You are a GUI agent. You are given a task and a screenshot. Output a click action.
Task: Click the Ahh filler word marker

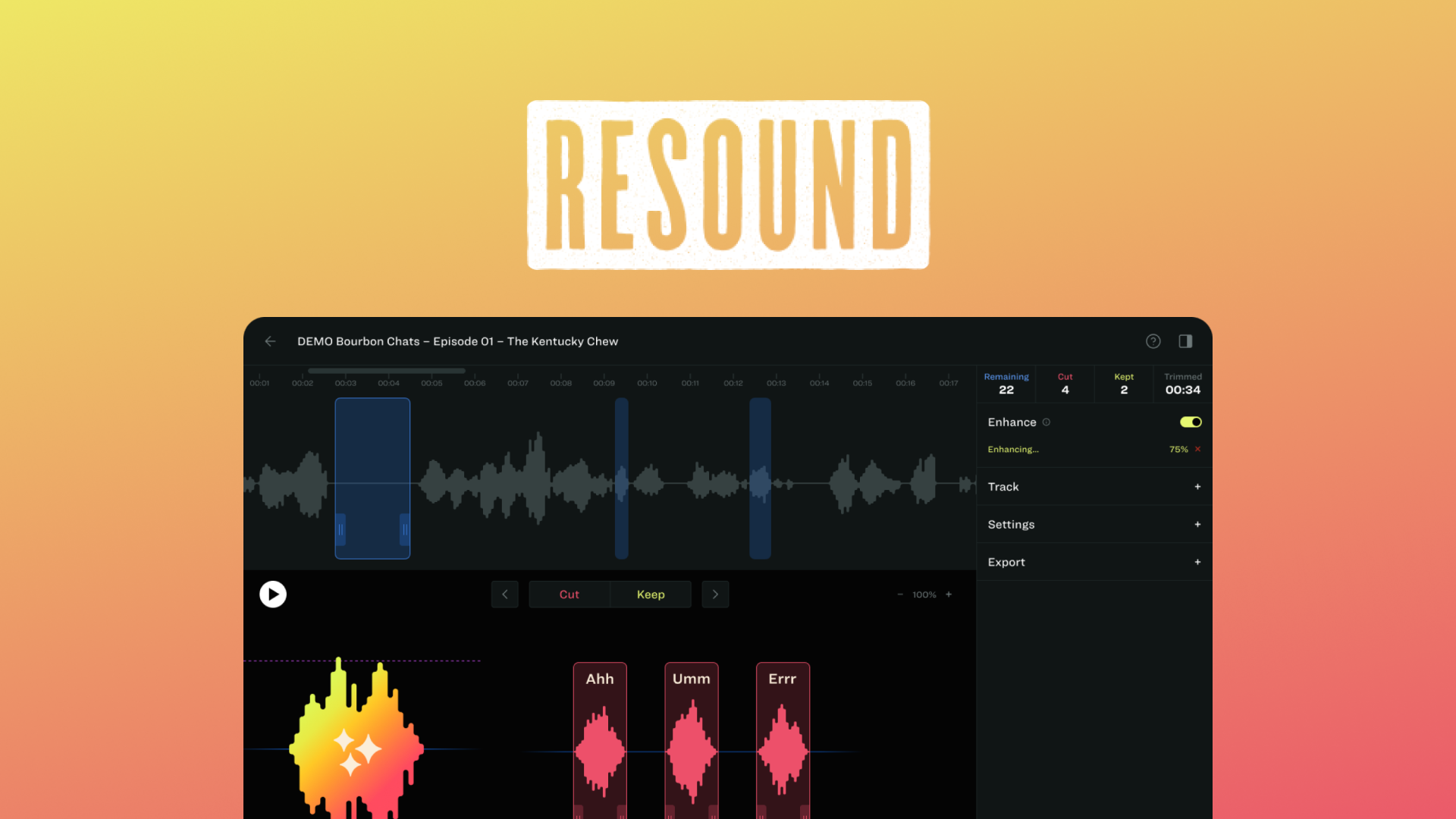[600, 679]
